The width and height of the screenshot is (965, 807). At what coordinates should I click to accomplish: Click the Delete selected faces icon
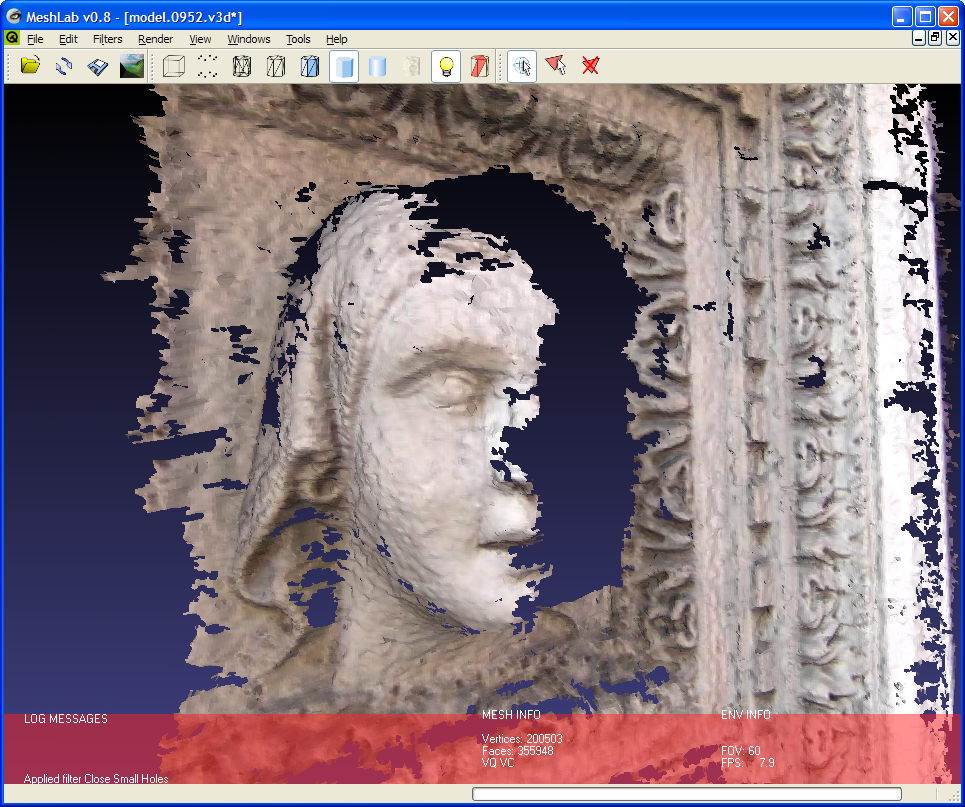click(x=591, y=67)
